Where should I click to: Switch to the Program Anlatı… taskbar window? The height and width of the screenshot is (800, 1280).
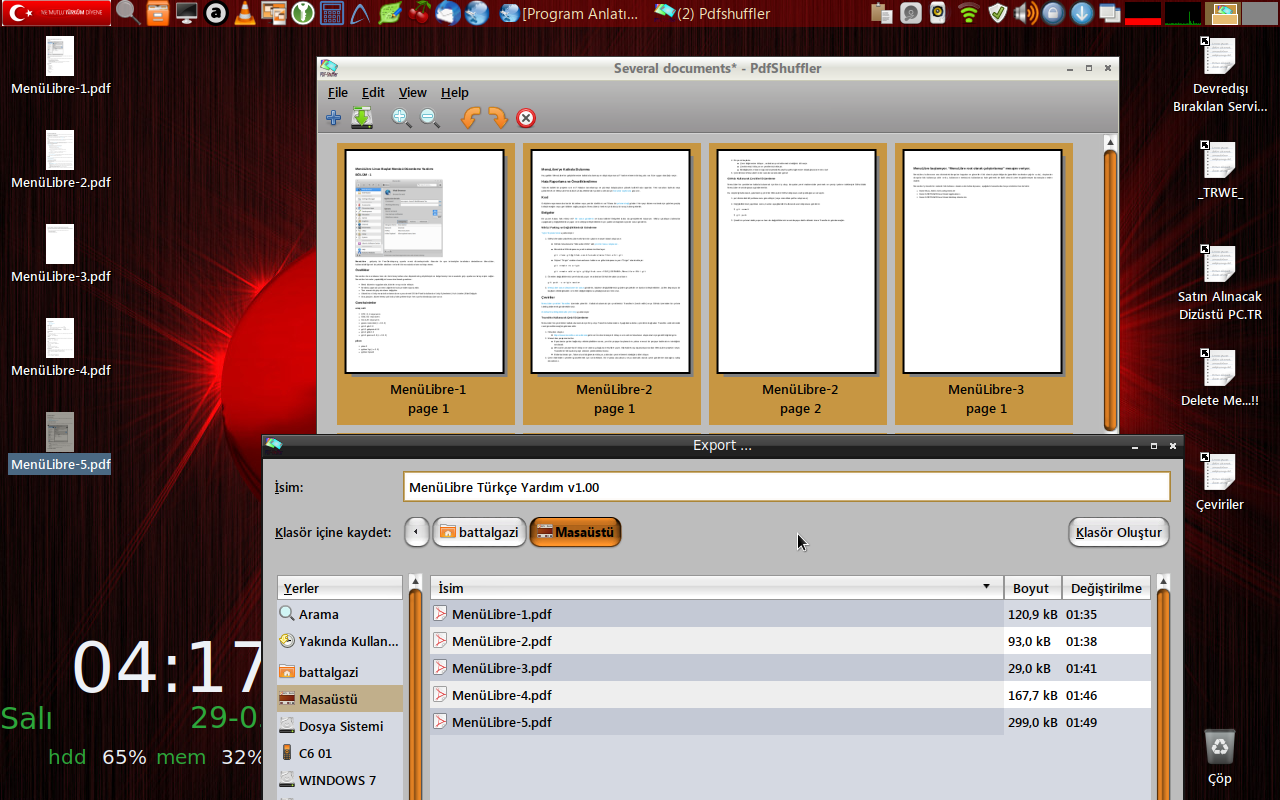point(569,13)
